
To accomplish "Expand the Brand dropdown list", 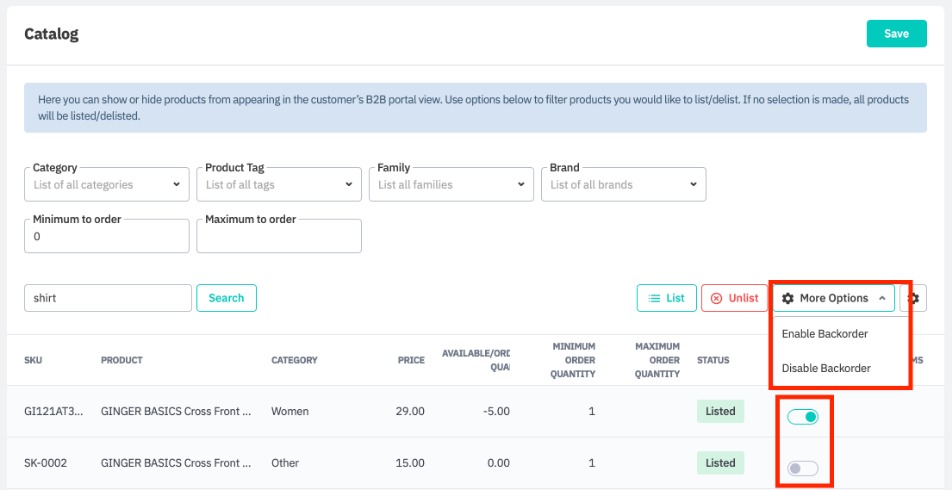I will (x=622, y=185).
